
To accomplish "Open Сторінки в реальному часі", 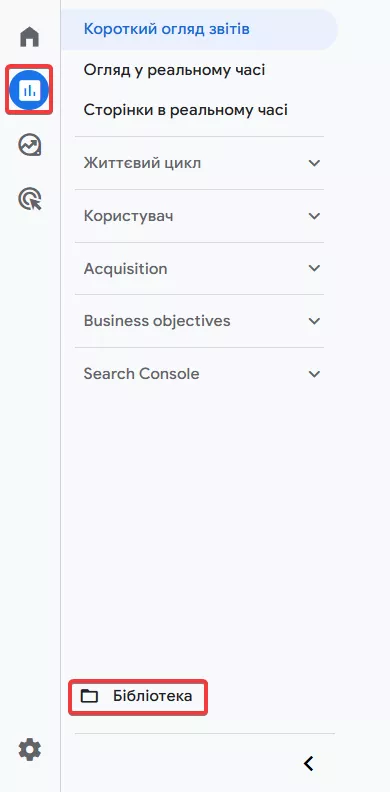I will pyautogui.click(x=185, y=110).
